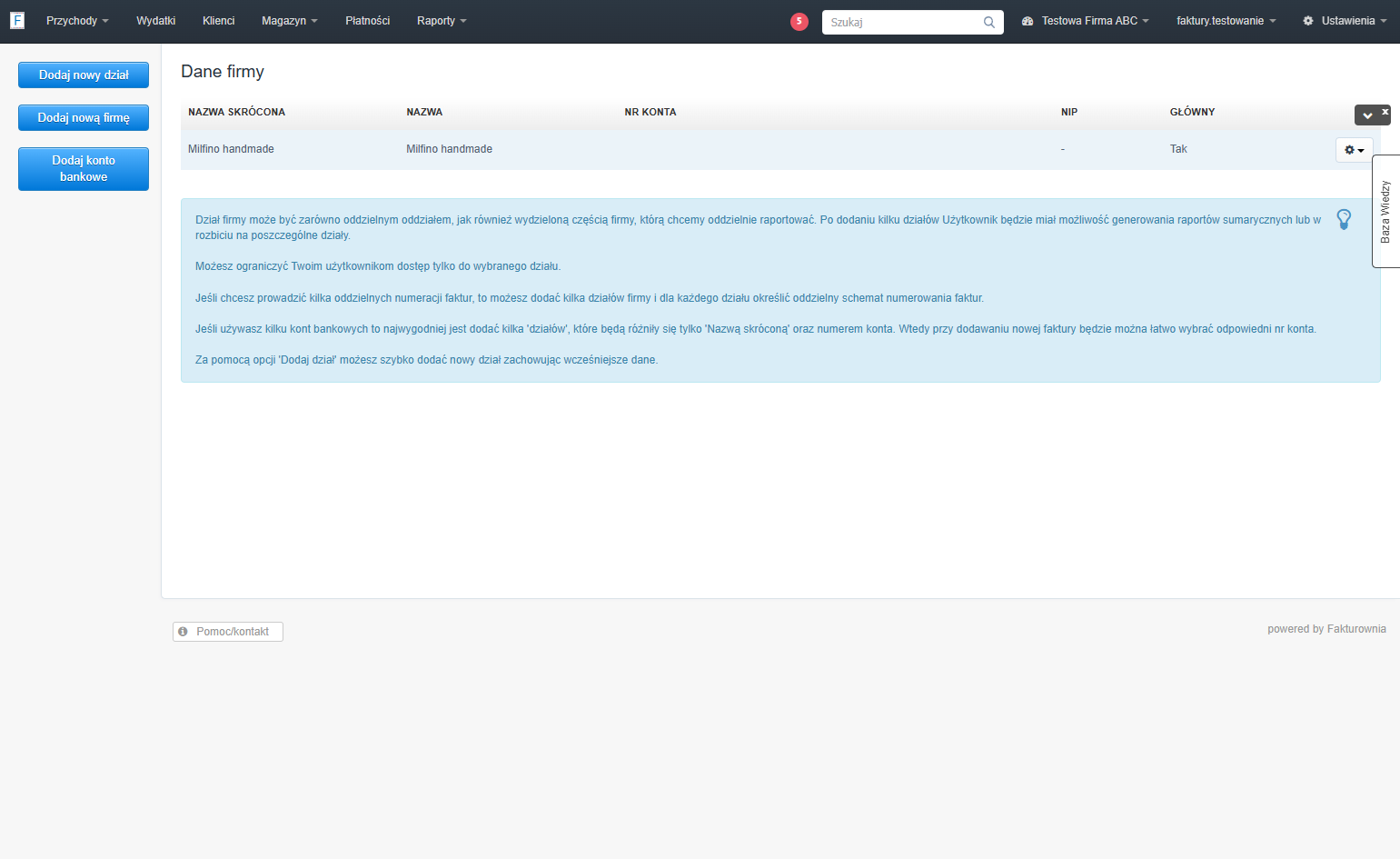Click the NR KONTA column header
This screenshot has height=859, width=1400.
coord(650,112)
